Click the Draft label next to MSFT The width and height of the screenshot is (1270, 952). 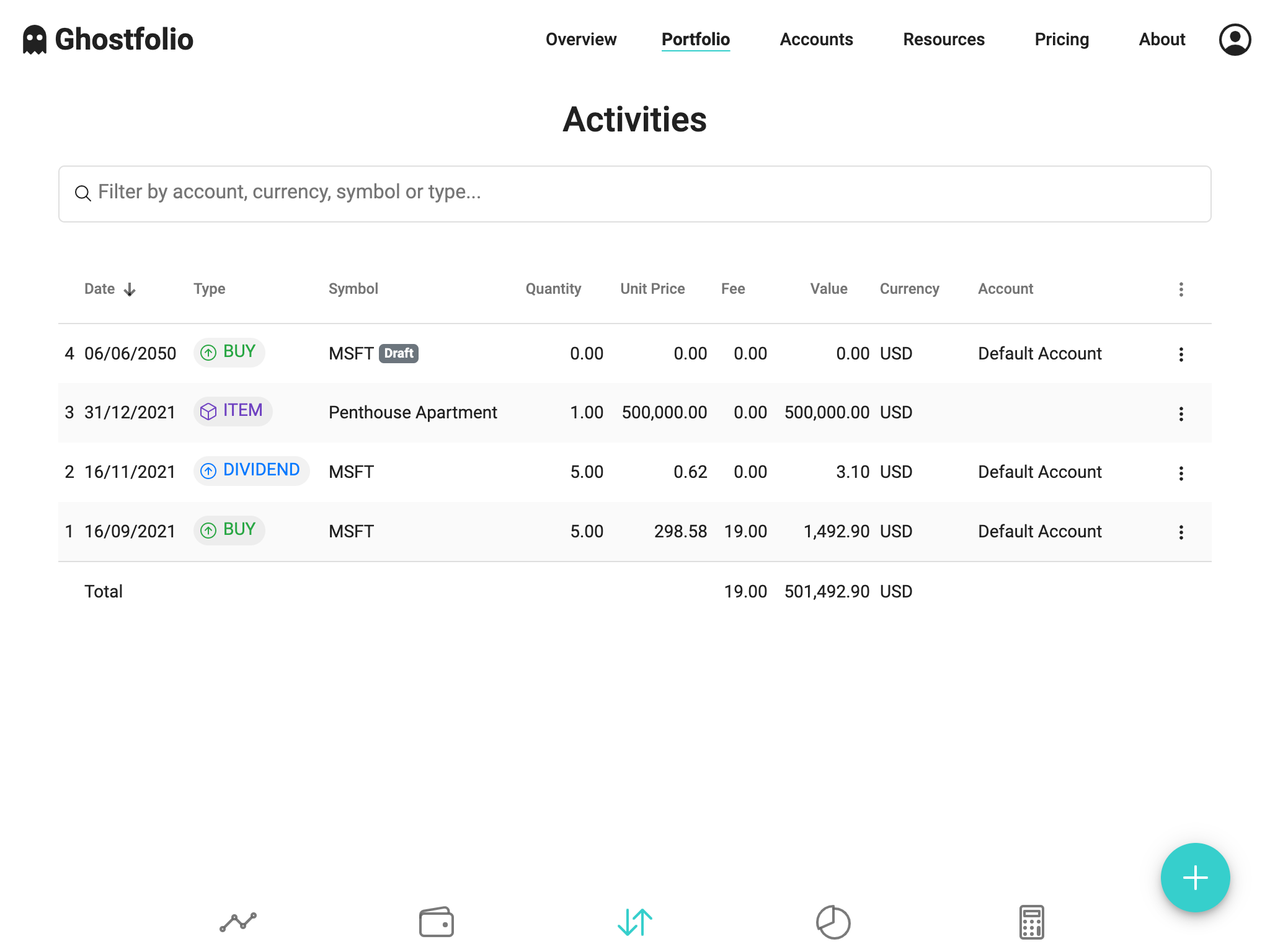pos(397,353)
